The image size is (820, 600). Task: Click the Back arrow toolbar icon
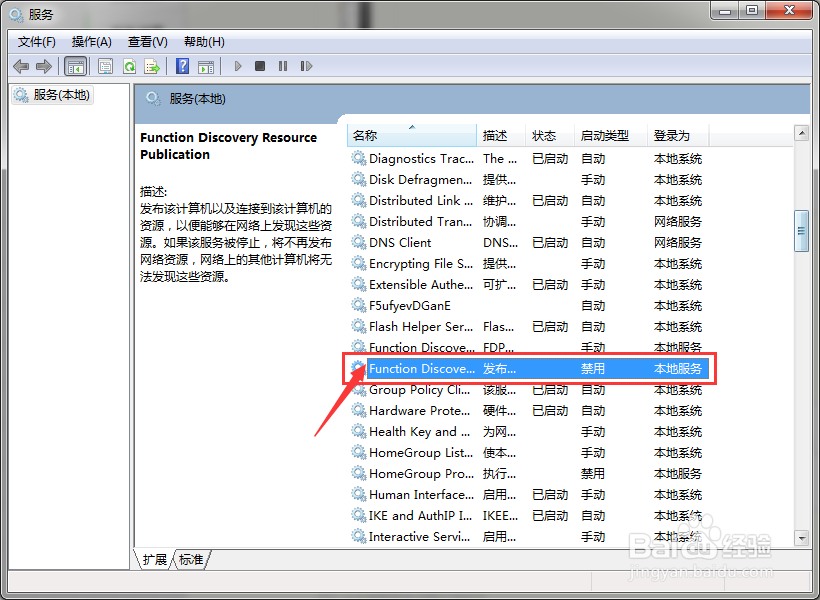click(21, 66)
